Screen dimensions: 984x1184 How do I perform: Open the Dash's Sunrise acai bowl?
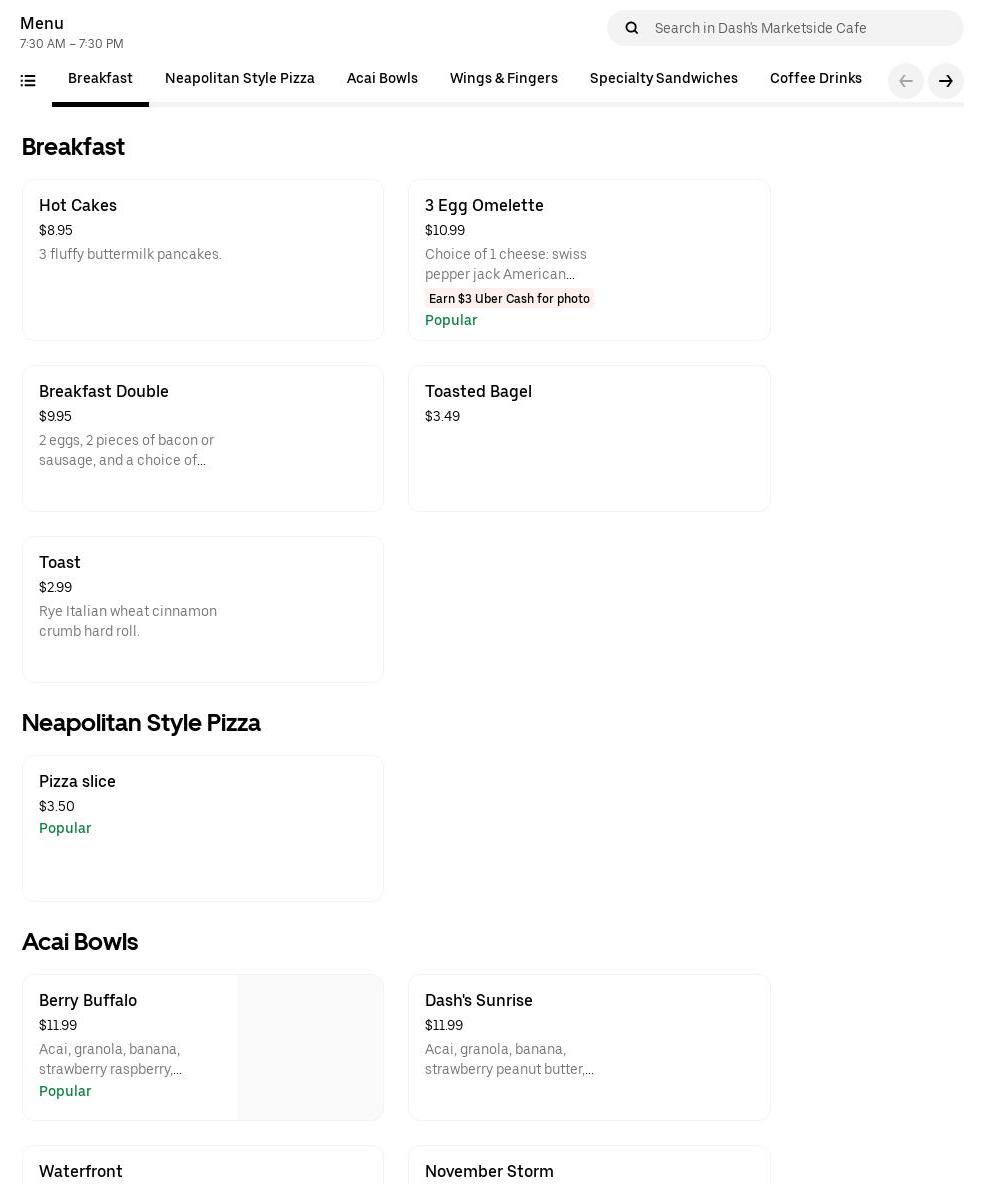click(589, 1047)
